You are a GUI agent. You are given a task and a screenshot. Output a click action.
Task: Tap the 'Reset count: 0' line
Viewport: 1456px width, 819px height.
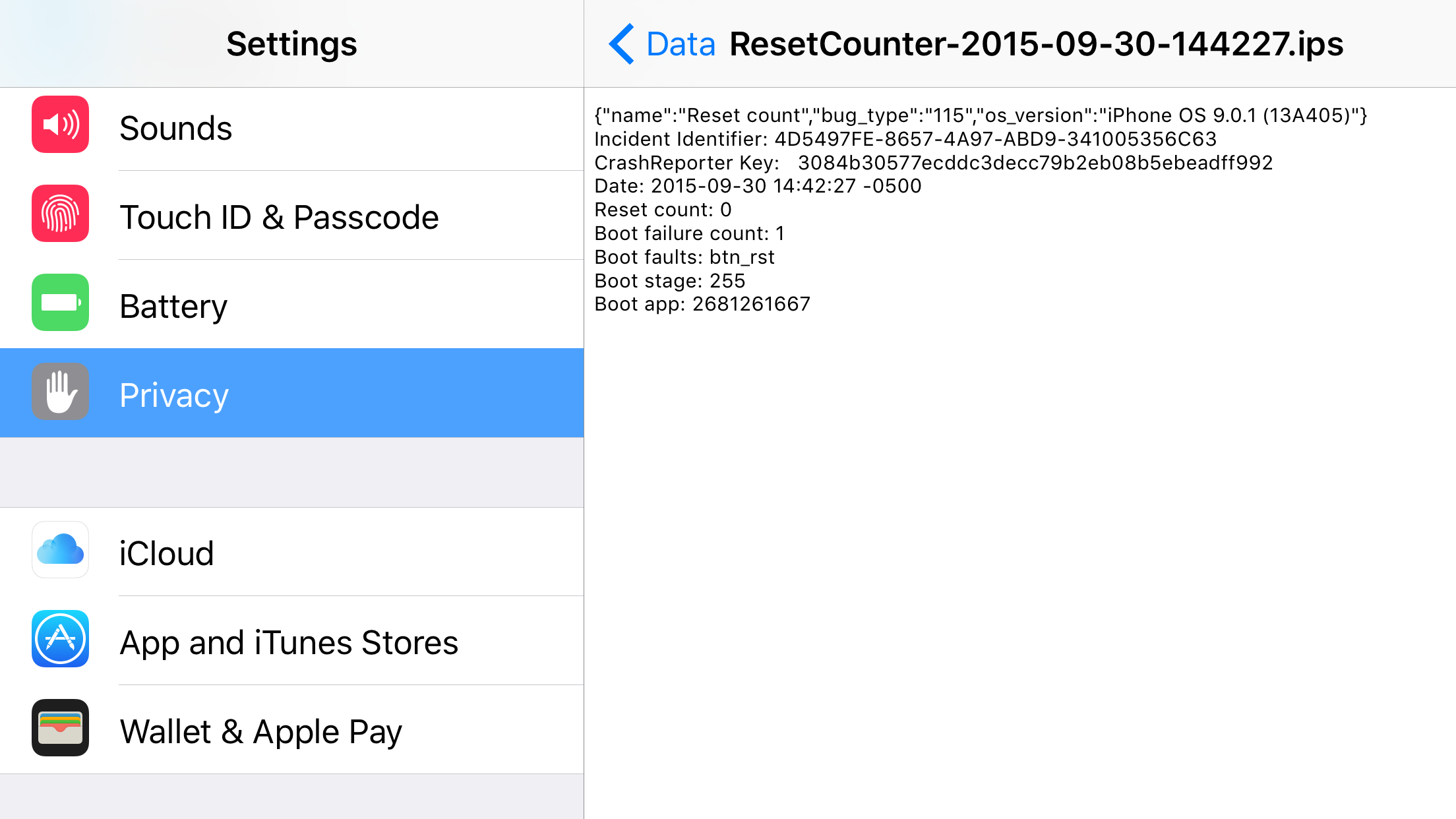coord(663,210)
